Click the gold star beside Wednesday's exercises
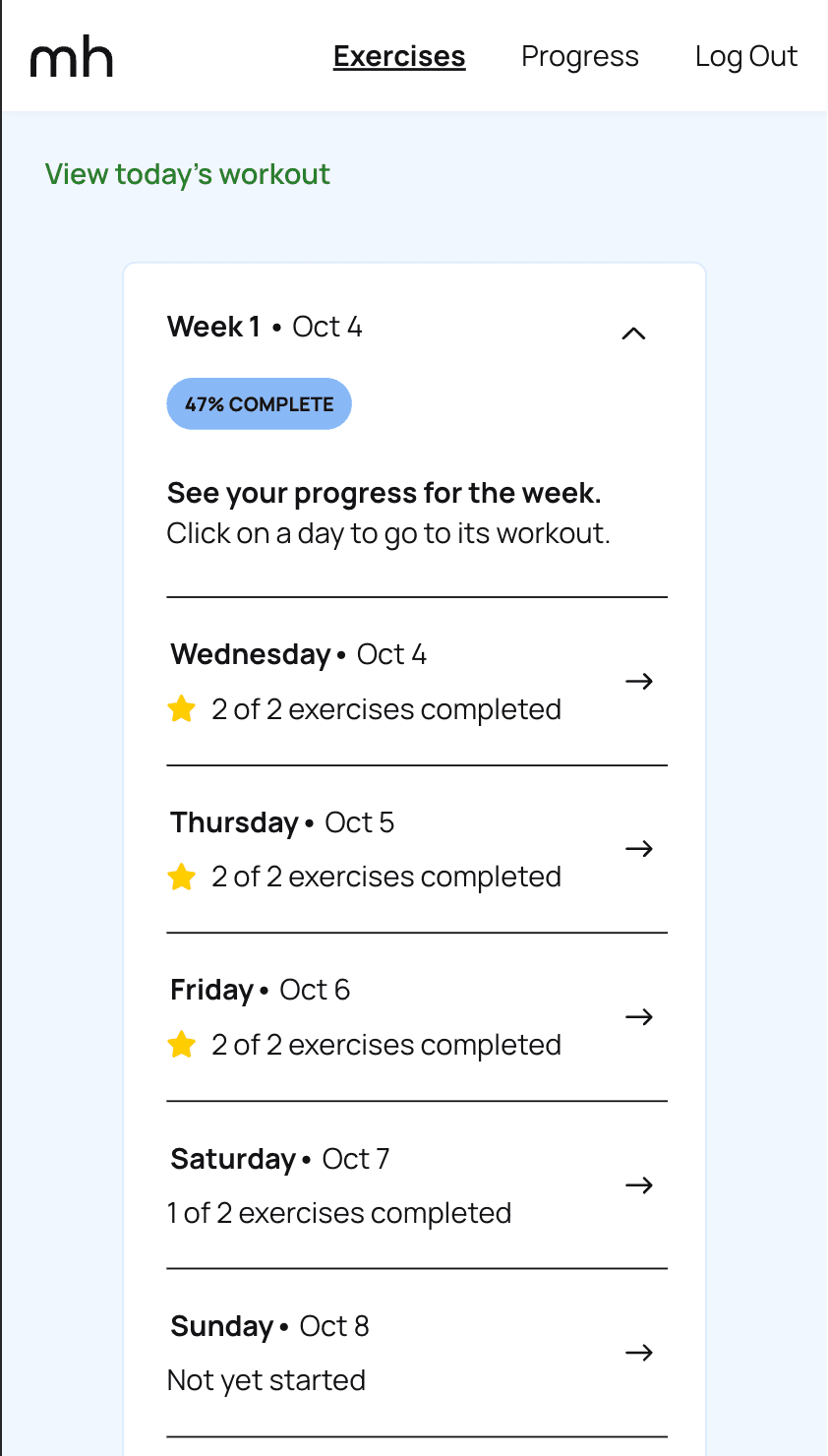The height and width of the screenshot is (1456, 828). 182,708
